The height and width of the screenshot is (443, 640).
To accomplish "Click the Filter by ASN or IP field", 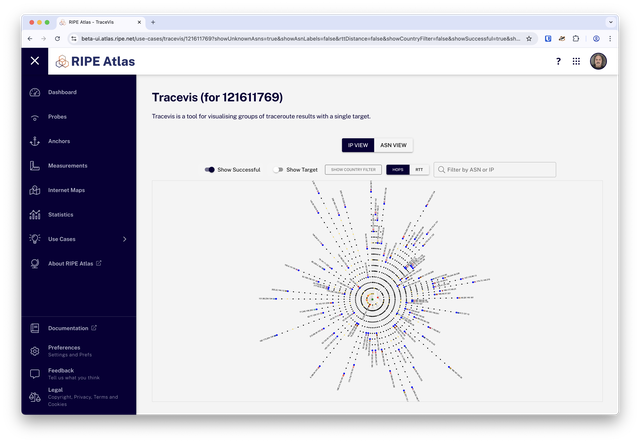I will pos(495,170).
